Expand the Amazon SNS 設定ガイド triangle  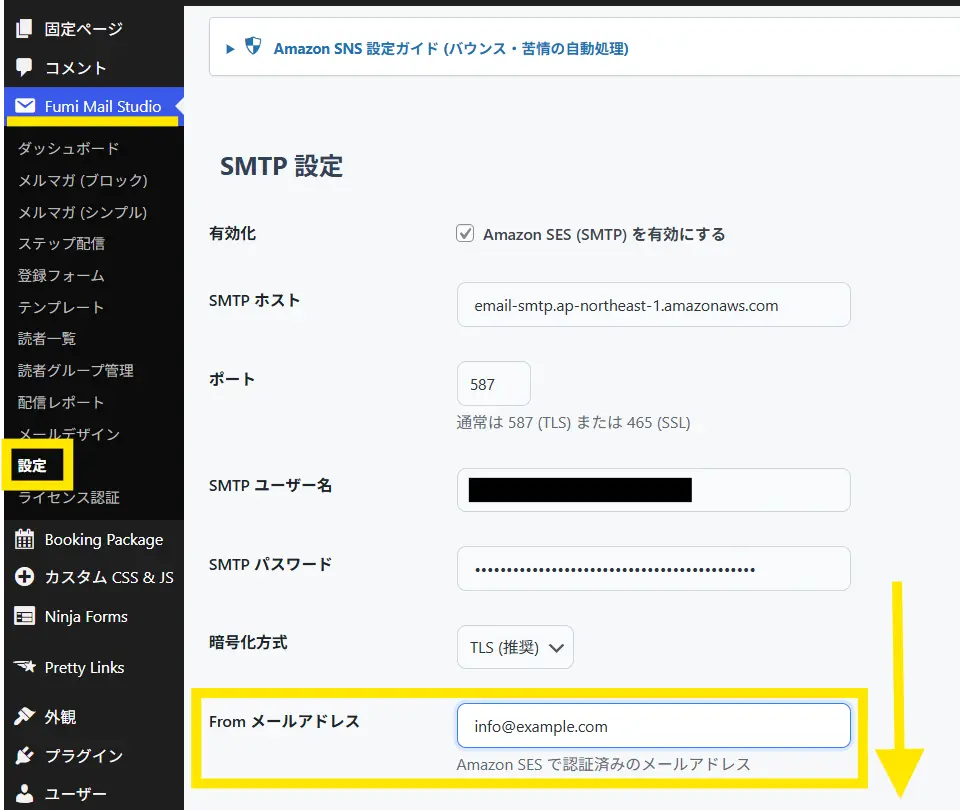(x=230, y=48)
